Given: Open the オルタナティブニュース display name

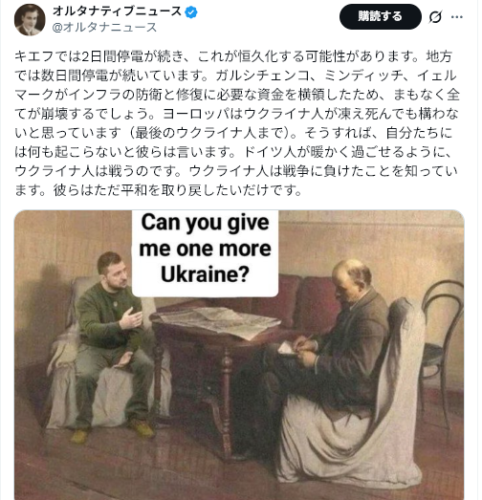Looking at the screenshot, I should click(x=117, y=12).
